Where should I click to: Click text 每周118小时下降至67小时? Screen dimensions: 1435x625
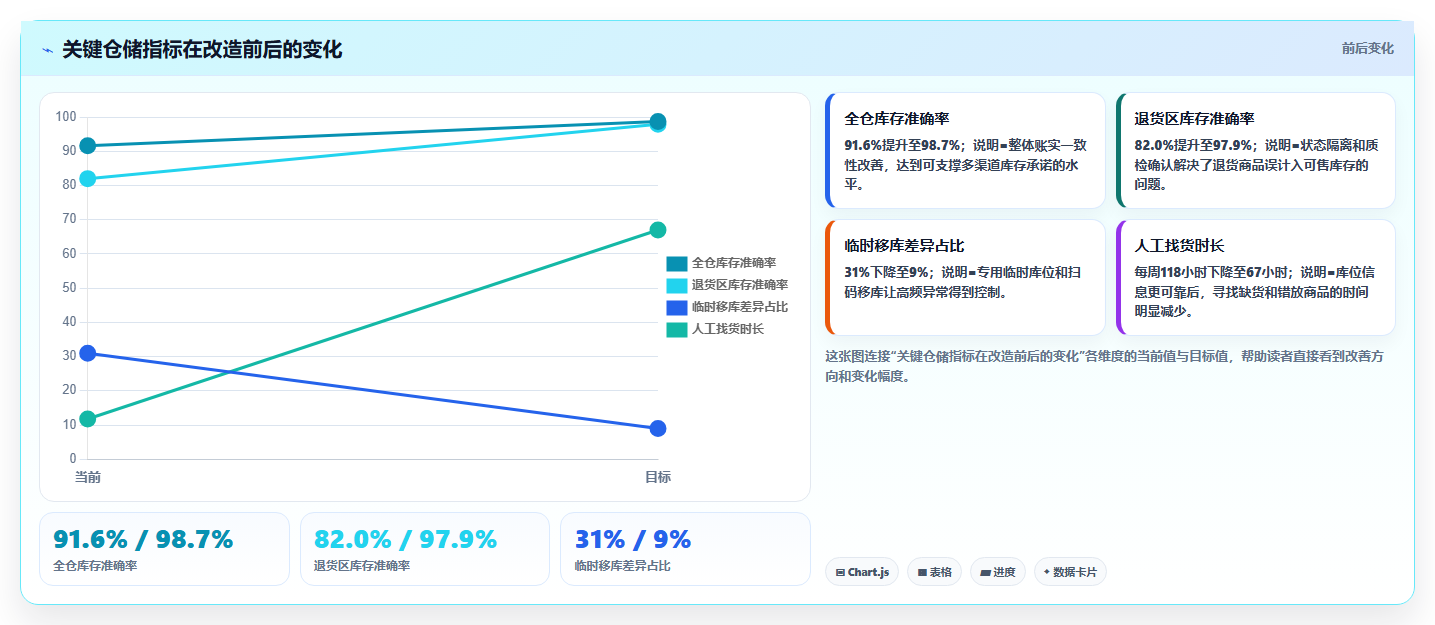[1212, 272]
